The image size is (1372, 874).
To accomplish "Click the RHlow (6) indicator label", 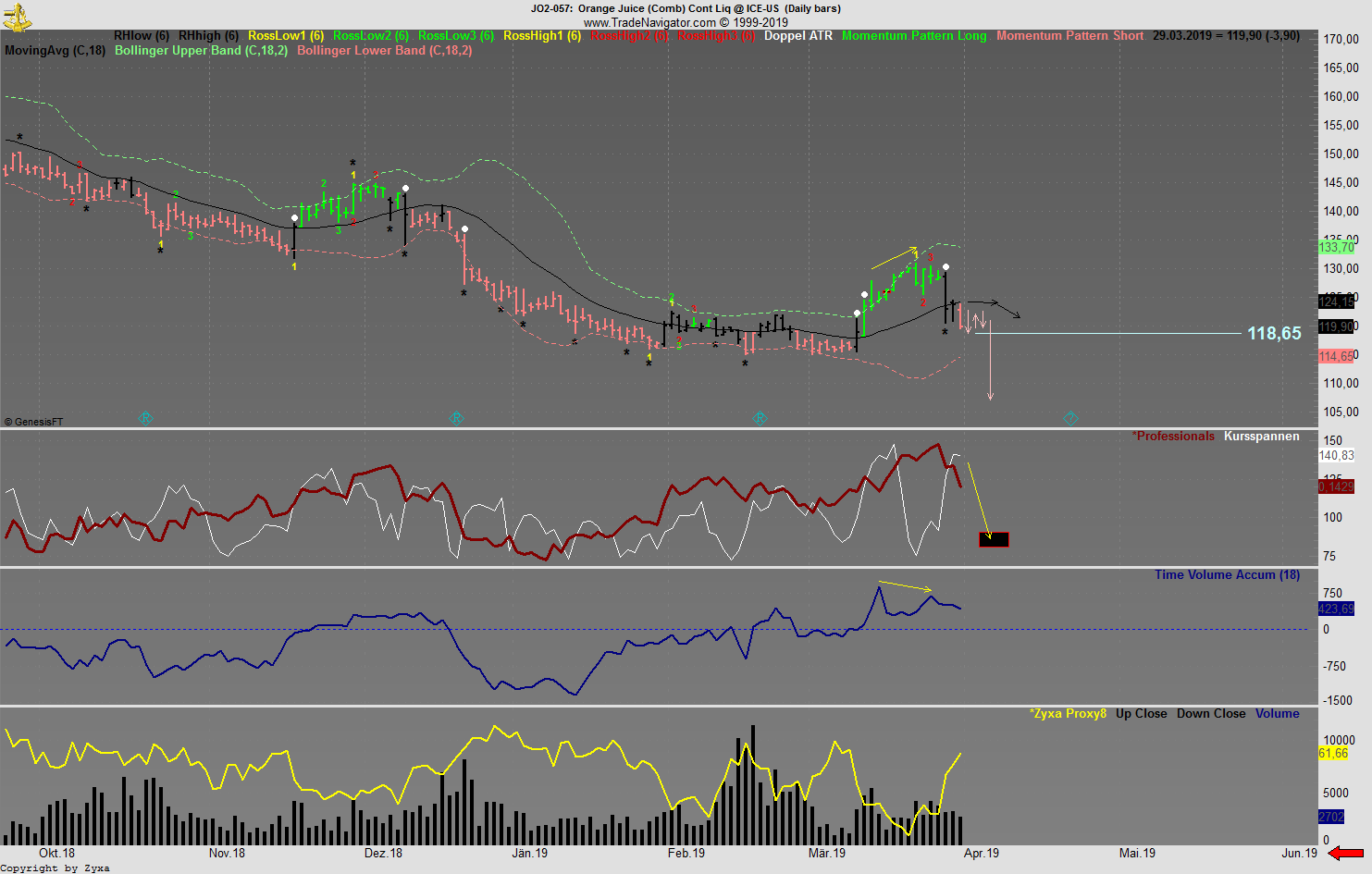I will point(142,36).
